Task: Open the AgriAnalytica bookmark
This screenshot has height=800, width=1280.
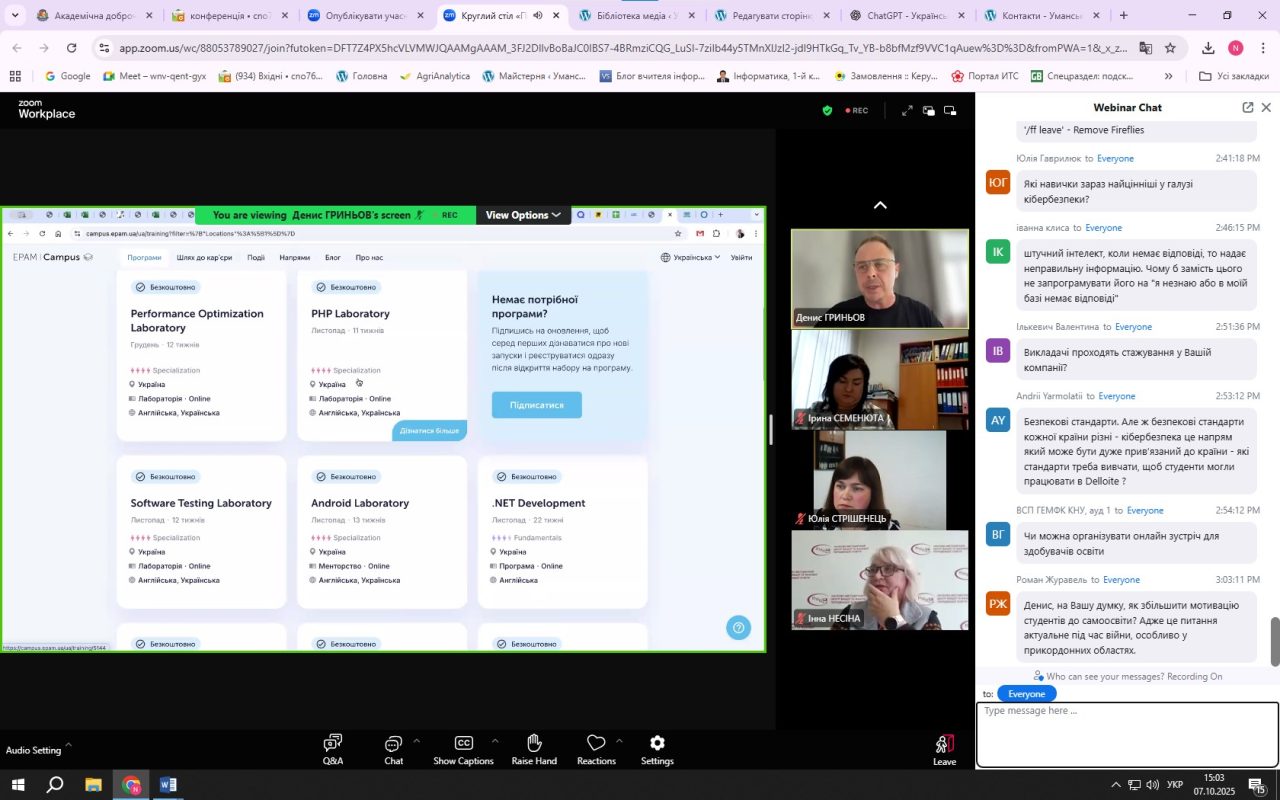Action: click(x=434, y=76)
